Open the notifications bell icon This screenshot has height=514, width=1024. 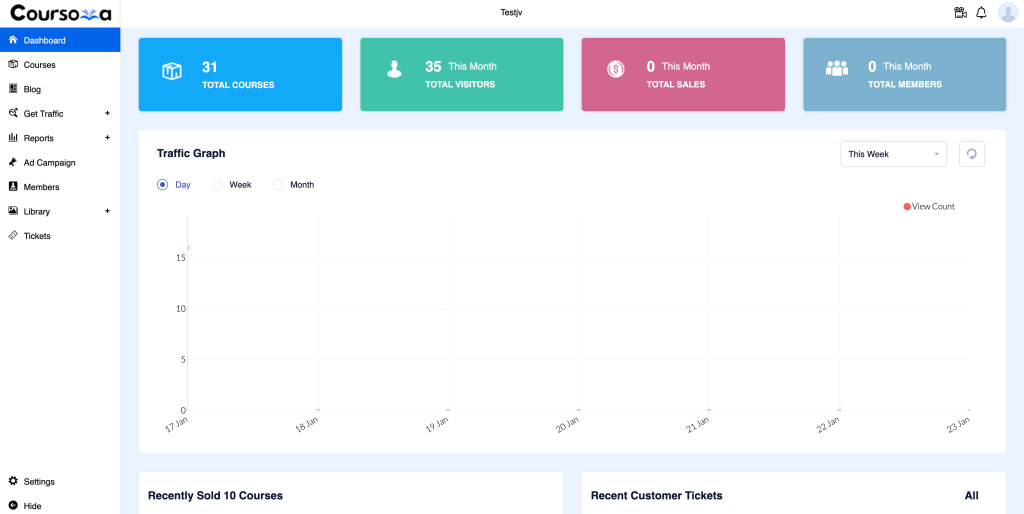tap(981, 13)
